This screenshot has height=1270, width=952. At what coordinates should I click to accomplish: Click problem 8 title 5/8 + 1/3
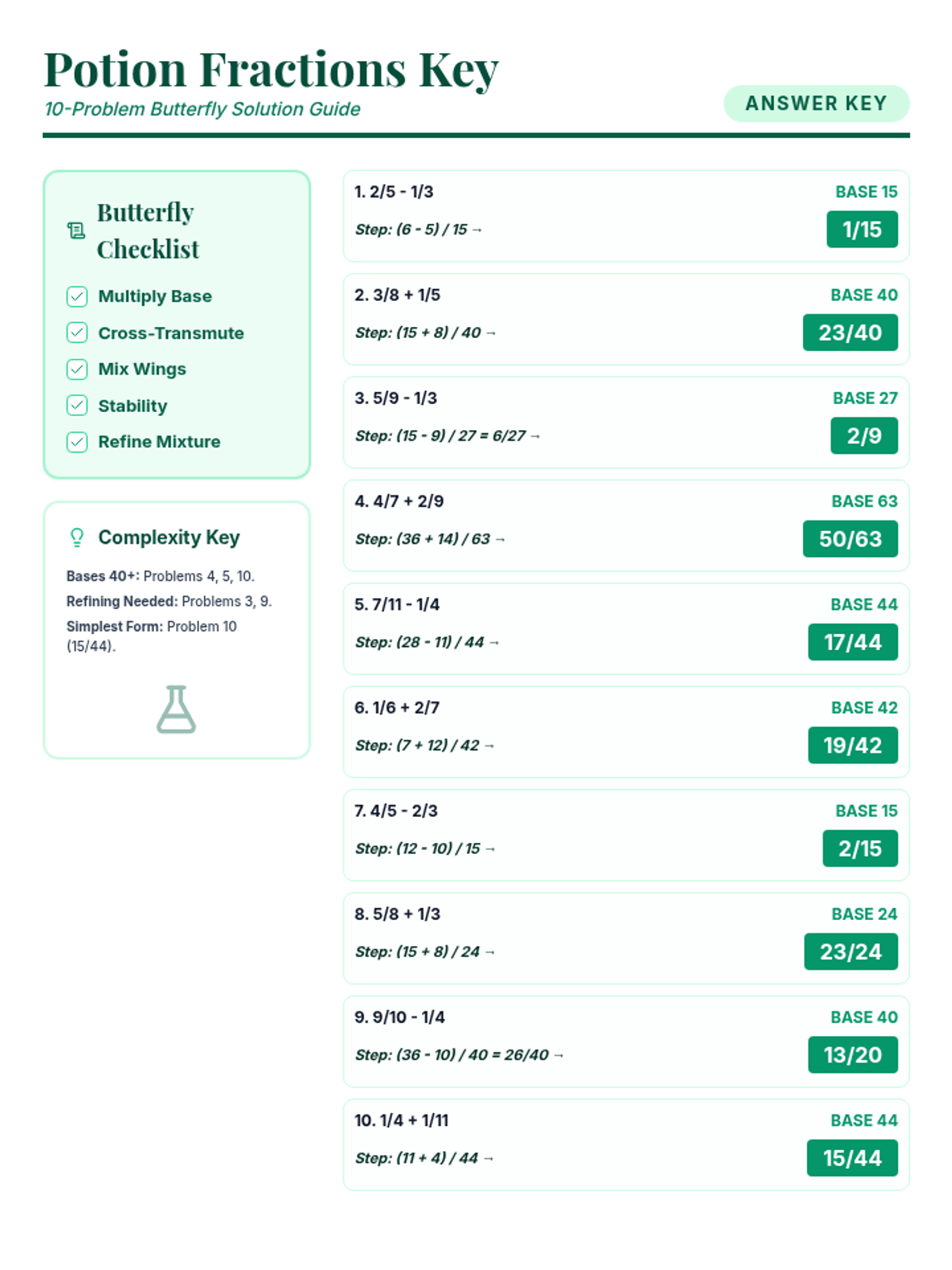pyautogui.click(x=397, y=914)
